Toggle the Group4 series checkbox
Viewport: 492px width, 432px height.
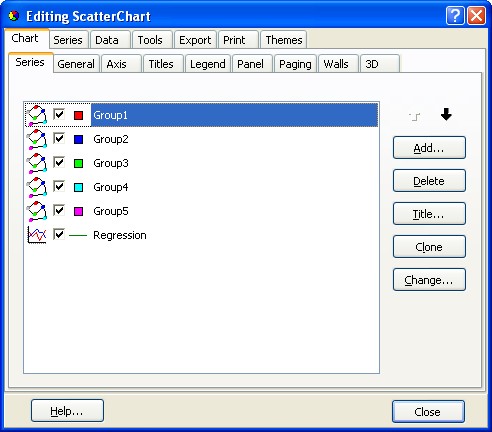pos(59,186)
